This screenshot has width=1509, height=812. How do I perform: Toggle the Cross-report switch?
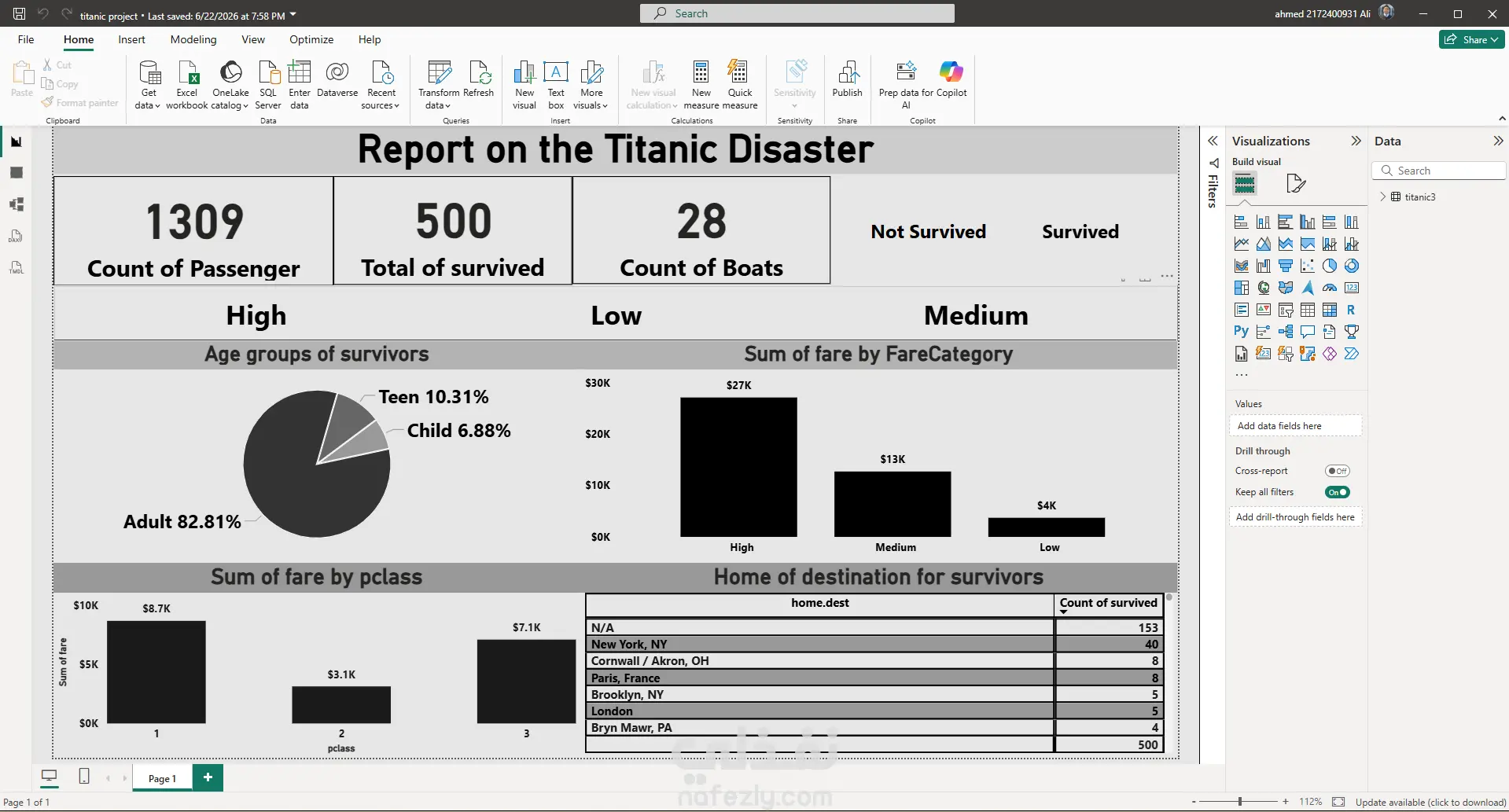1337,471
